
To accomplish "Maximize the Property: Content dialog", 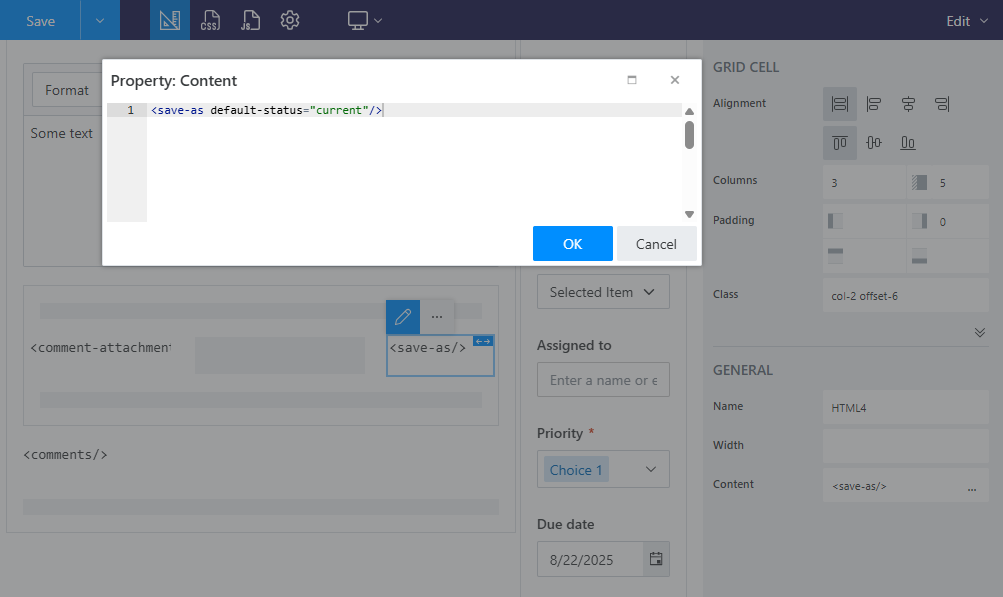I will pos(632,80).
